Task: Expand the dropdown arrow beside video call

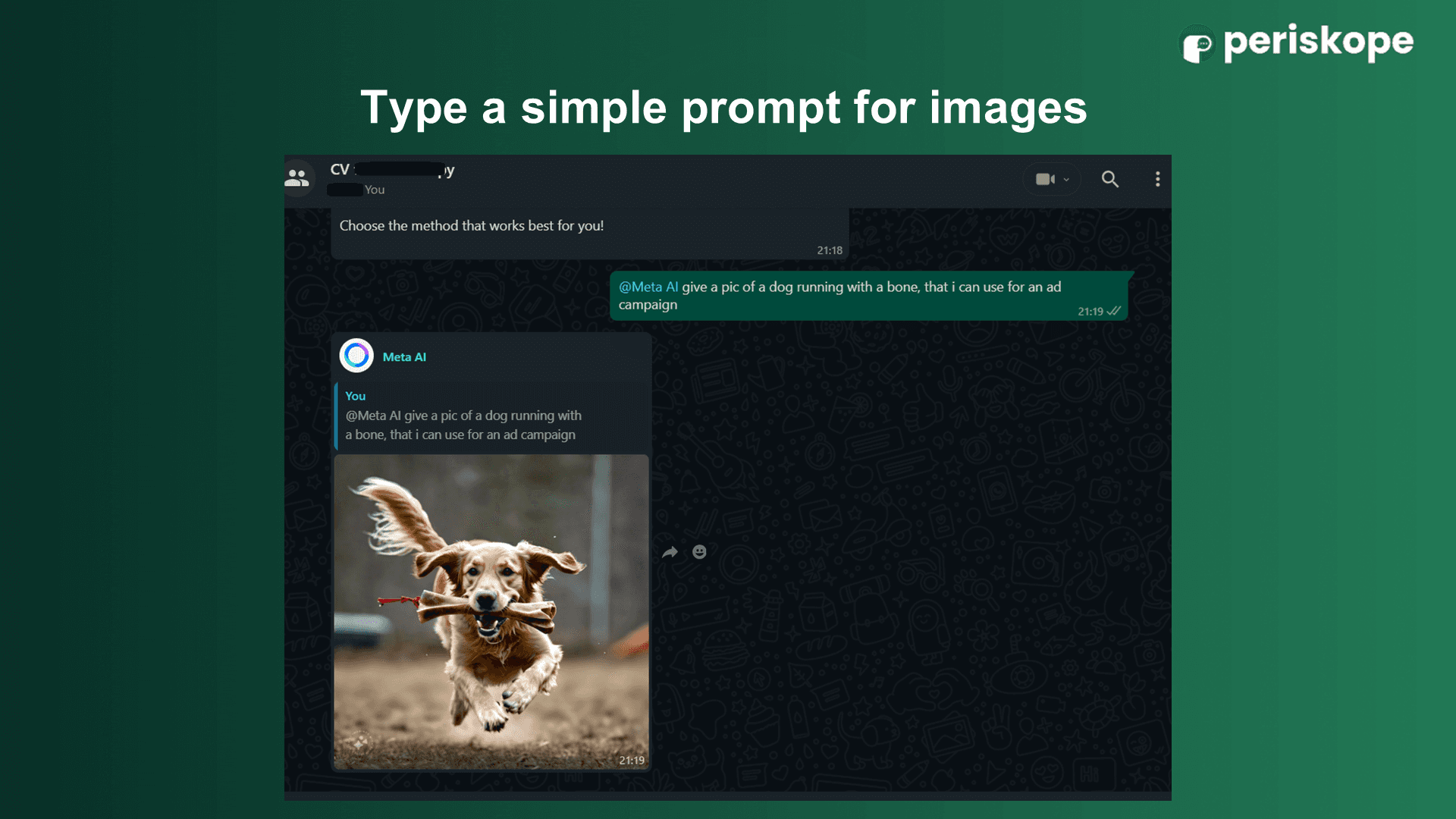Action: click(1066, 180)
